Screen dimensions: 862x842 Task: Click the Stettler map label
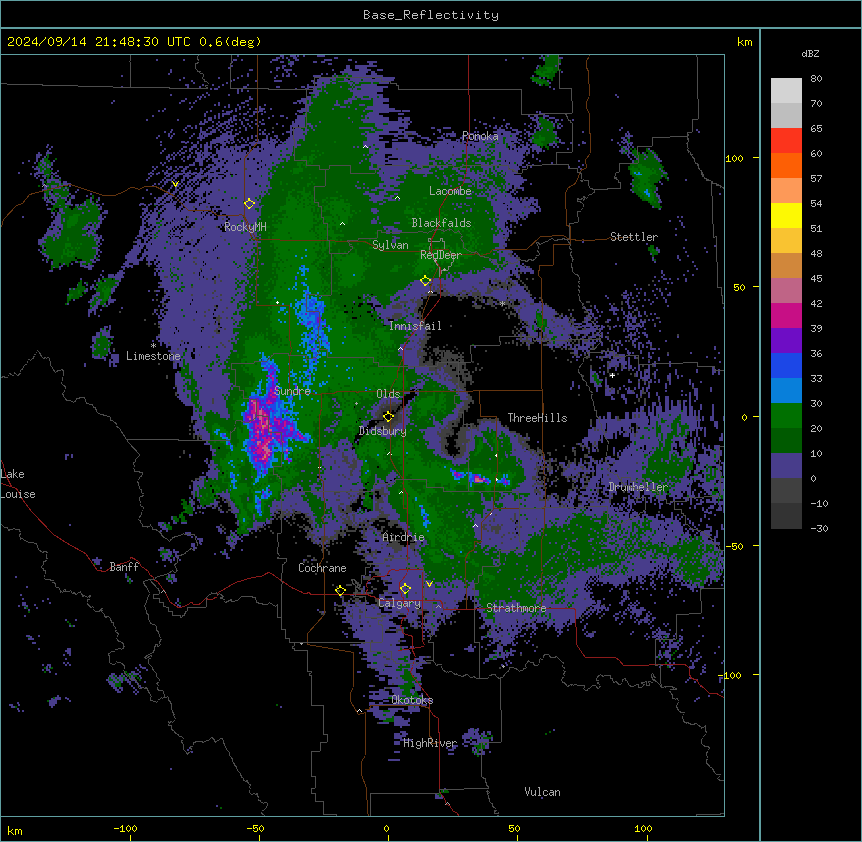634,237
